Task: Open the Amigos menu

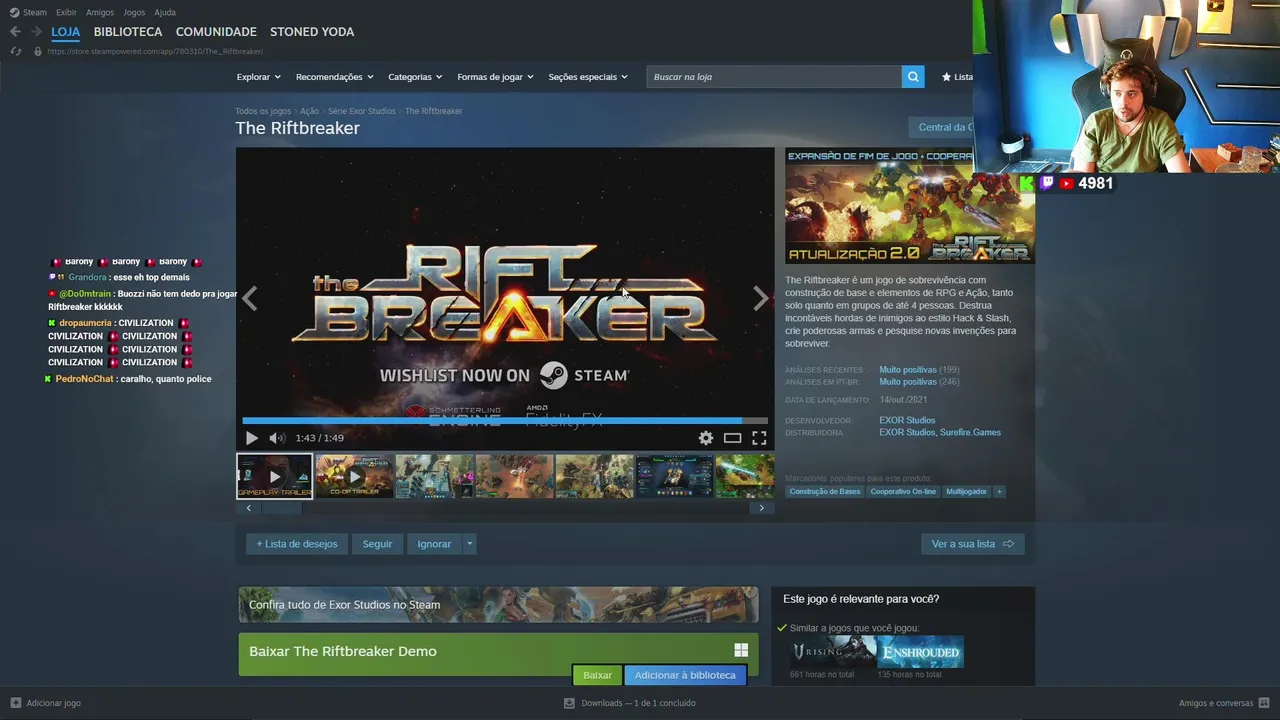Action: [x=100, y=12]
